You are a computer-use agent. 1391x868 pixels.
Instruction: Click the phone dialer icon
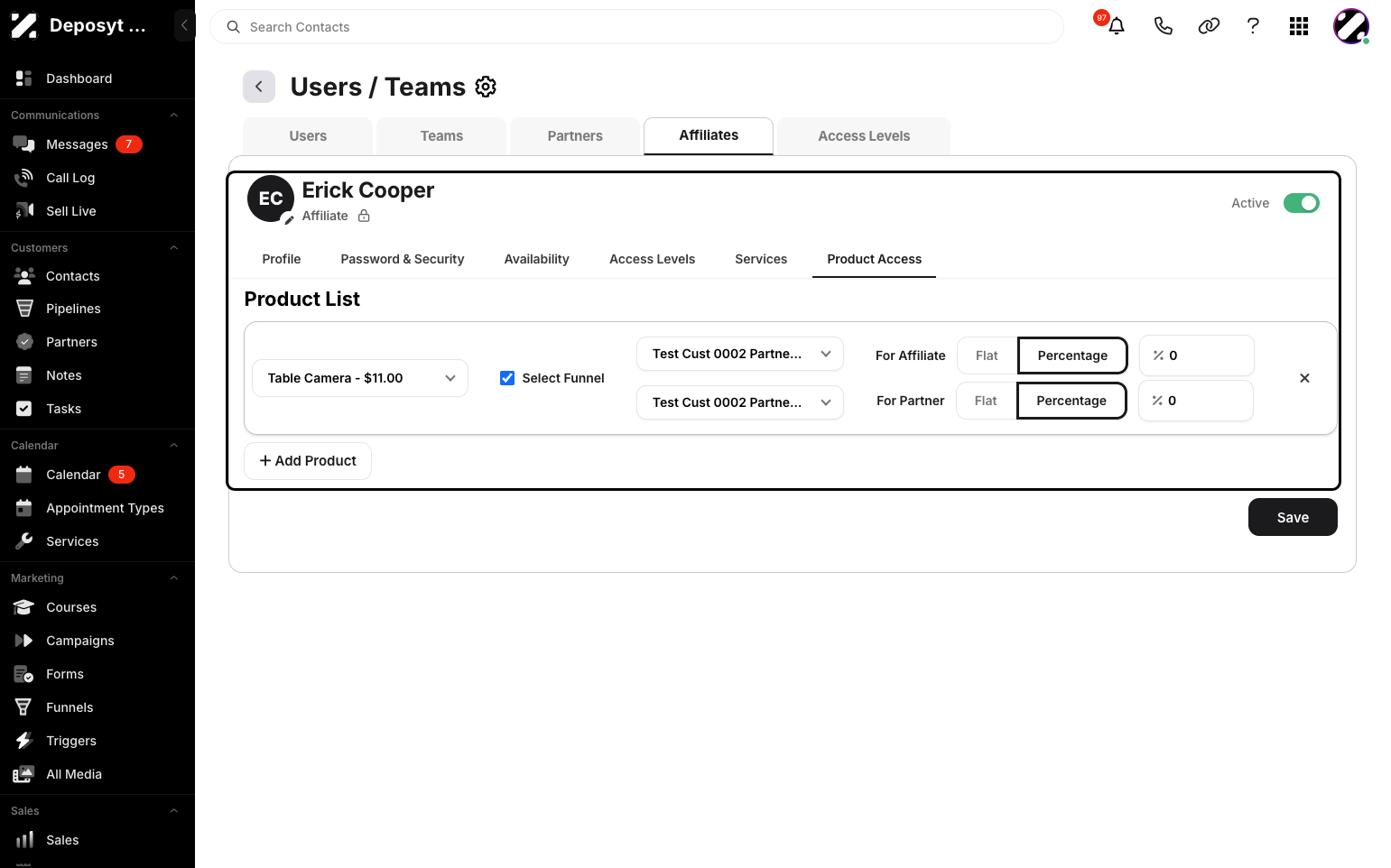point(1164,26)
